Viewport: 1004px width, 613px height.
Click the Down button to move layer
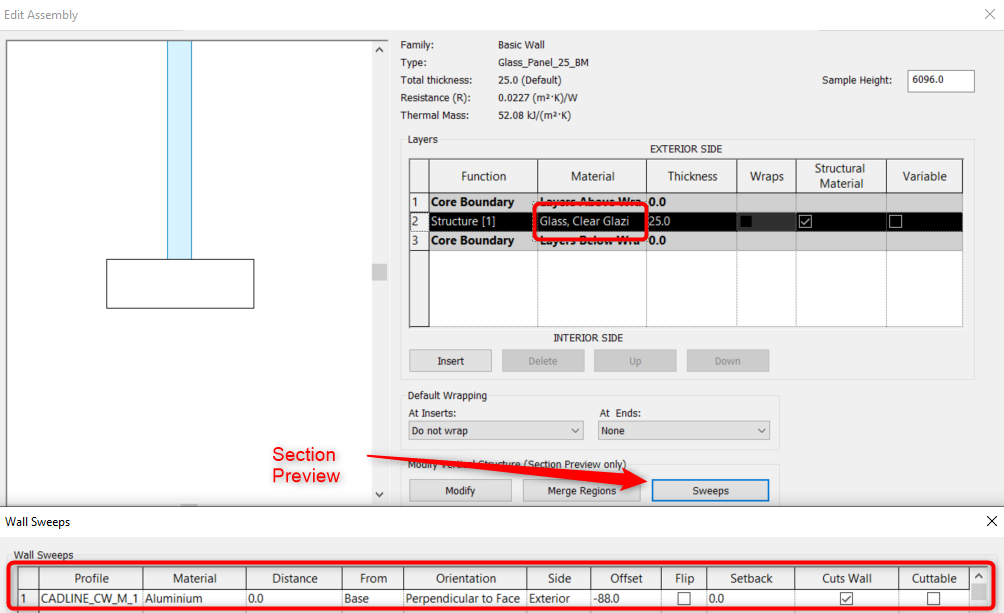coord(727,360)
